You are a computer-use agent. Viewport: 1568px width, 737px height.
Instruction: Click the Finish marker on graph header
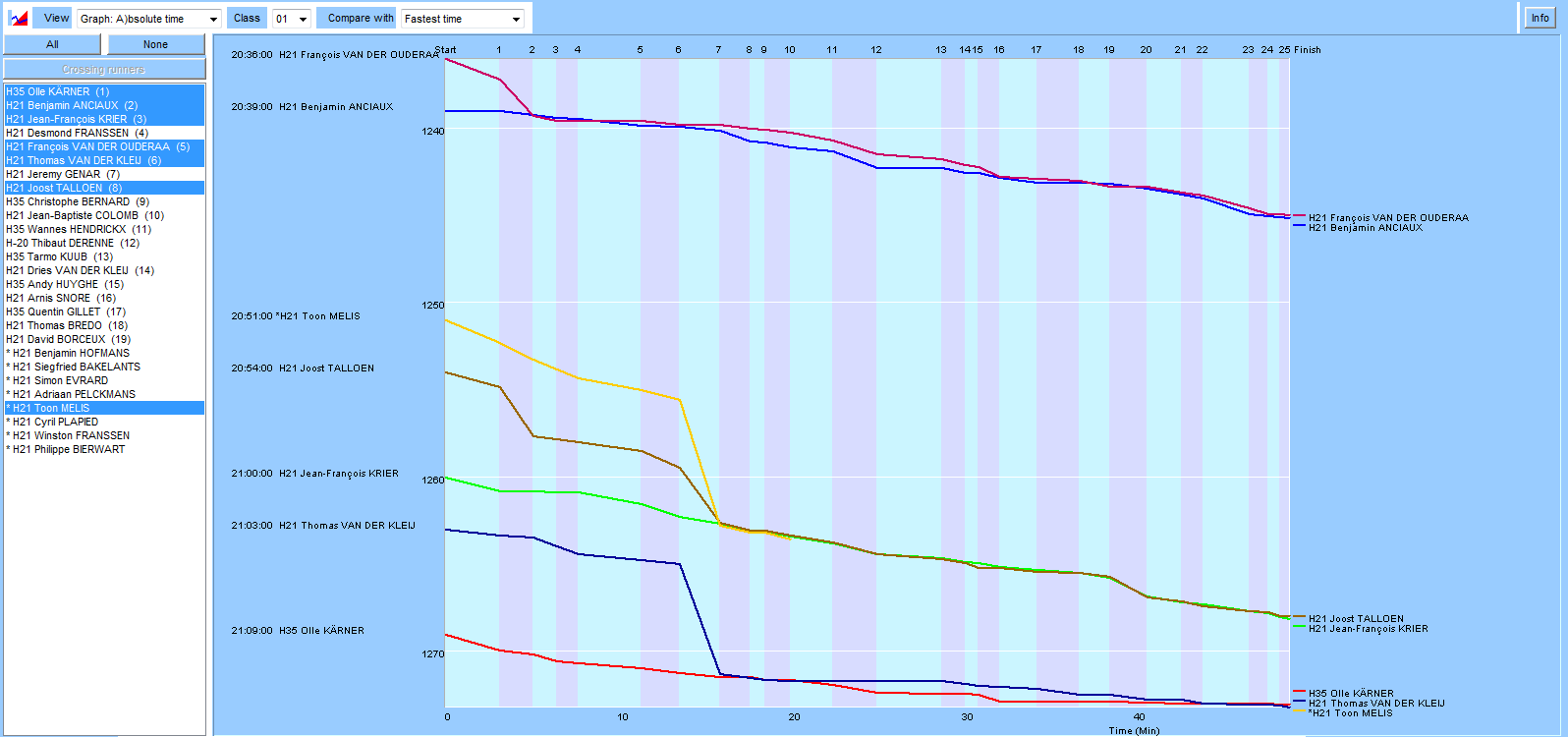tap(1308, 49)
